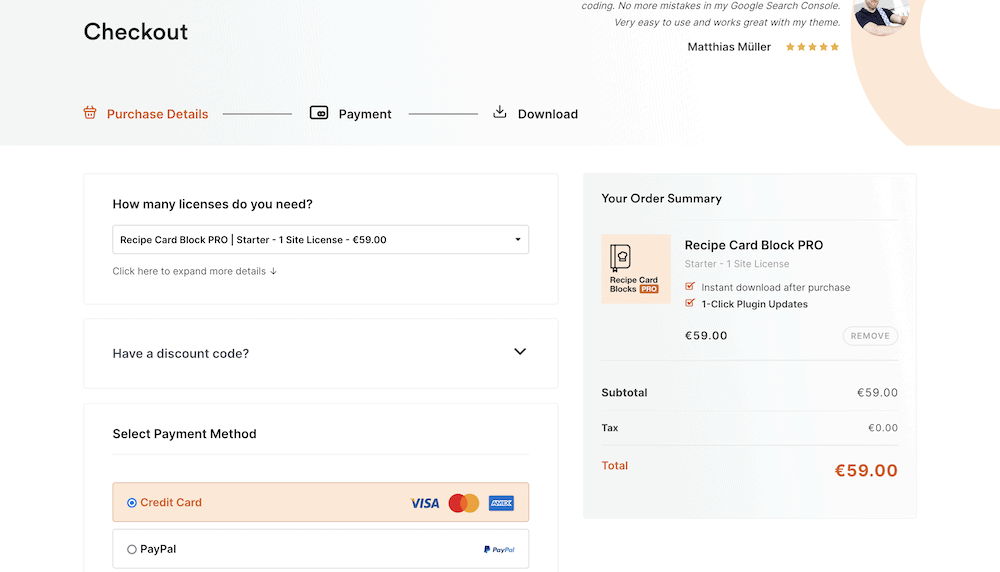Click the product price €59.00 beside Remove
This screenshot has width=1000, height=572.
(706, 335)
